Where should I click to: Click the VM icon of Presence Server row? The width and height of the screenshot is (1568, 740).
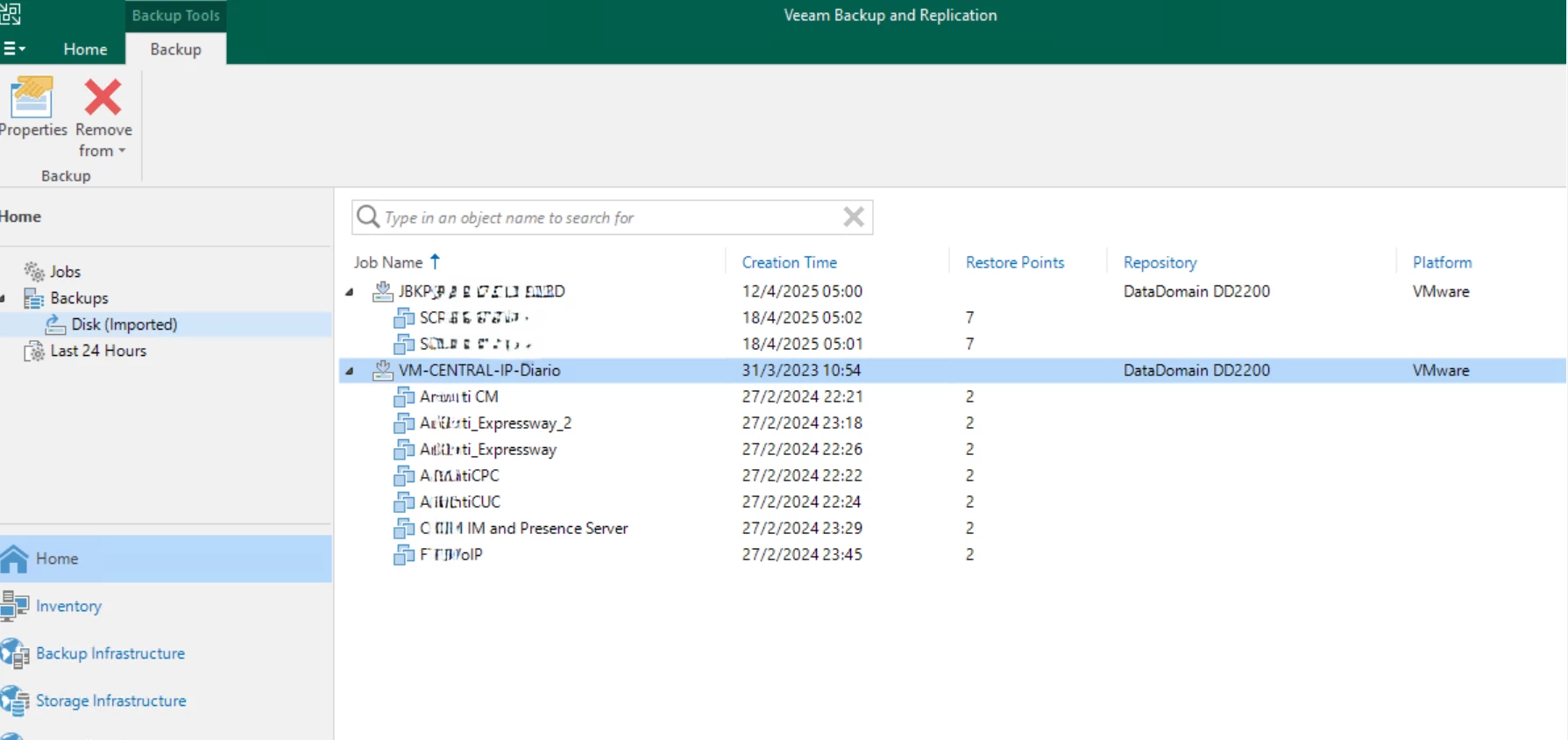click(x=404, y=528)
